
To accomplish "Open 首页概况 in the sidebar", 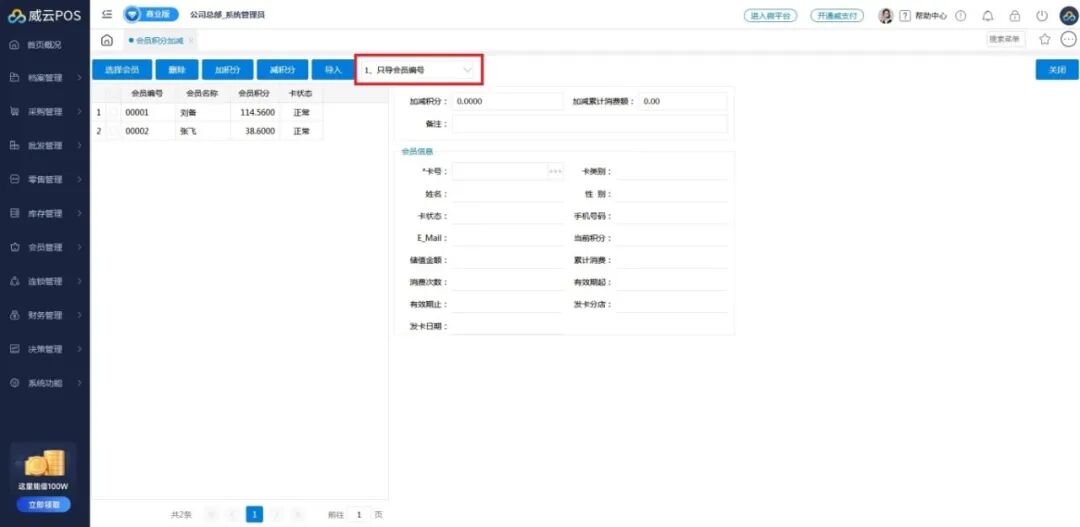I will (44, 45).
